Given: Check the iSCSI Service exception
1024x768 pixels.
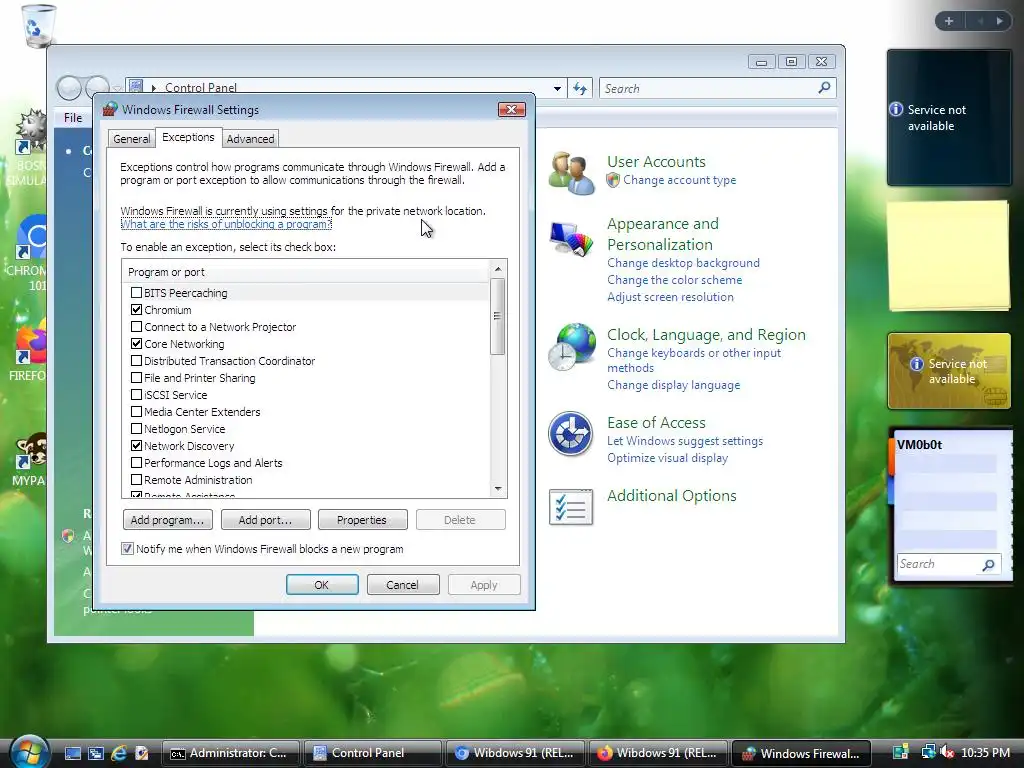Looking at the screenshot, I should (136, 394).
